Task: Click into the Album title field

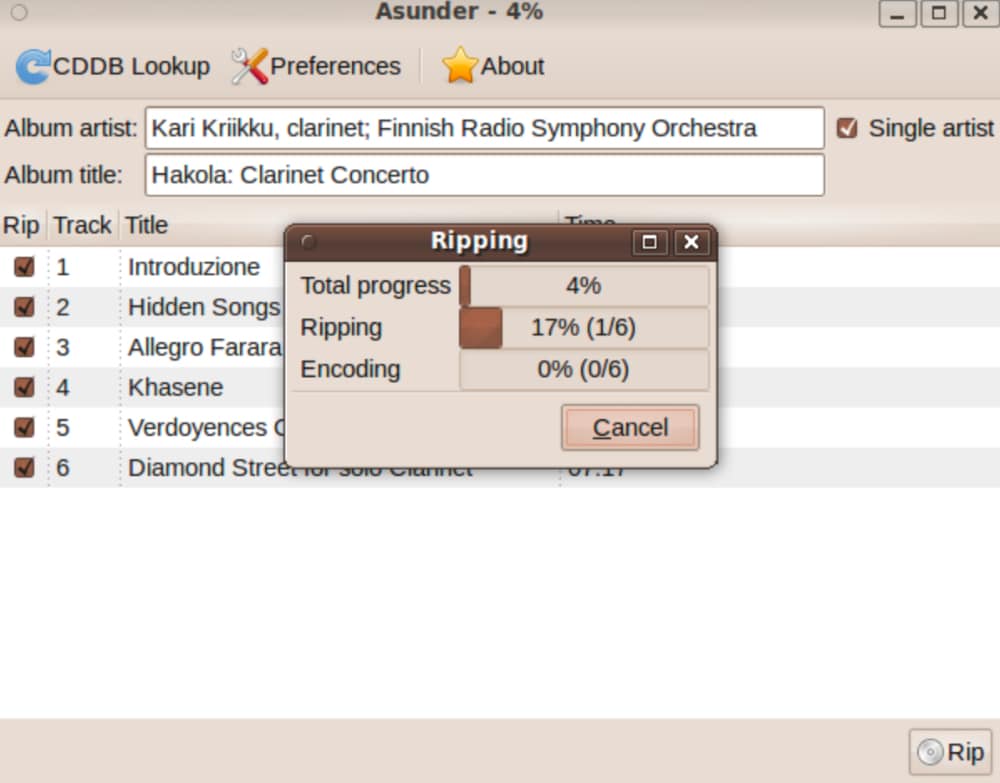Action: pyautogui.click(x=485, y=175)
